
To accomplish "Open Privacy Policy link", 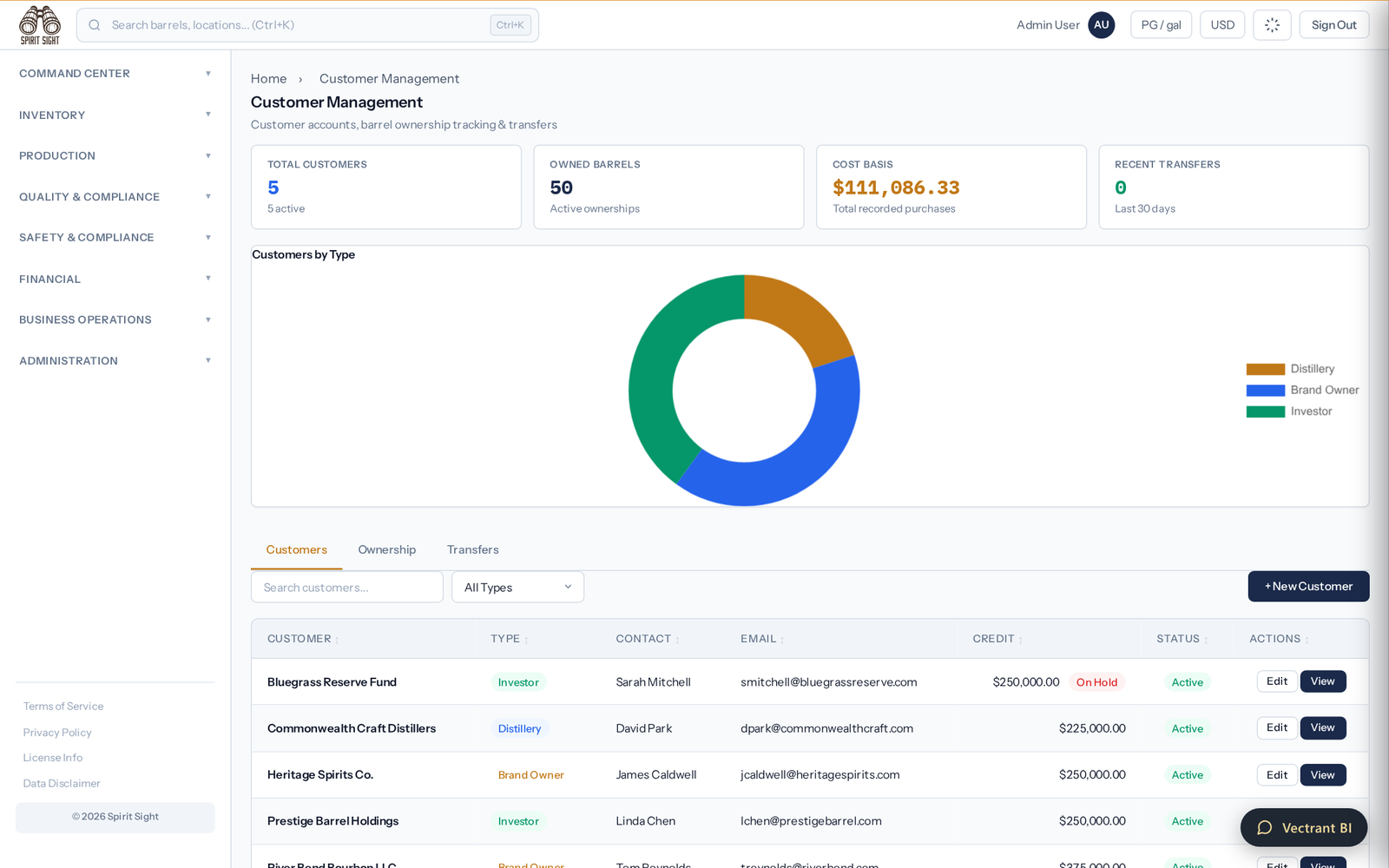I will tap(57, 733).
